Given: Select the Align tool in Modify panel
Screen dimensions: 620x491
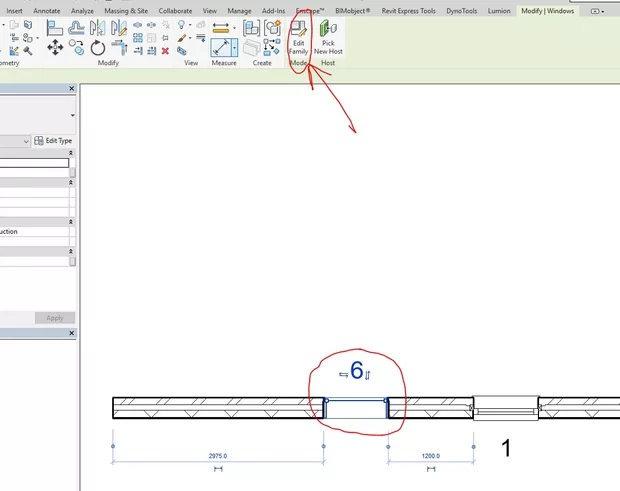Looking at the screenshot, I should 54,28.
